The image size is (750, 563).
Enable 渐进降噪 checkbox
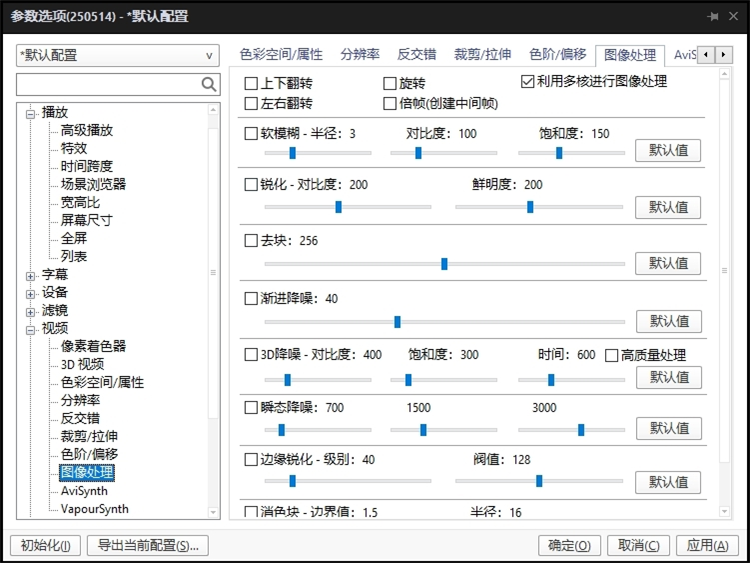251,298
